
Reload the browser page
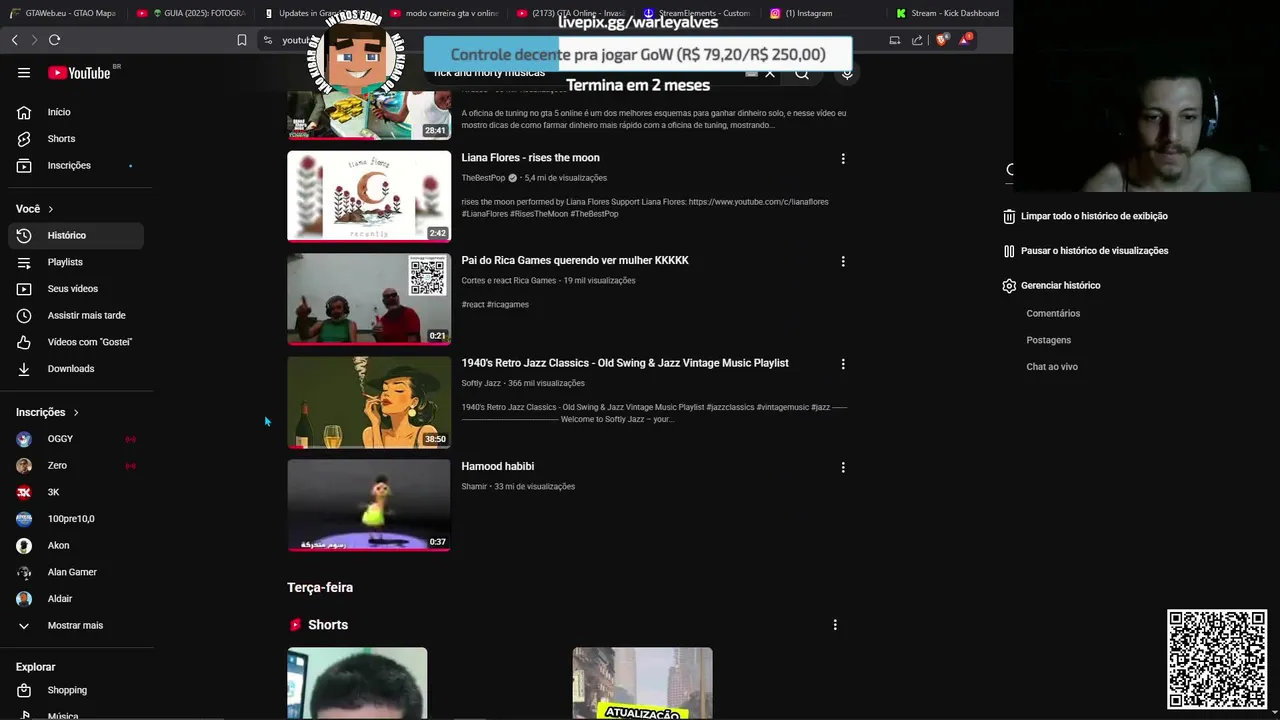tap(54, 40)
